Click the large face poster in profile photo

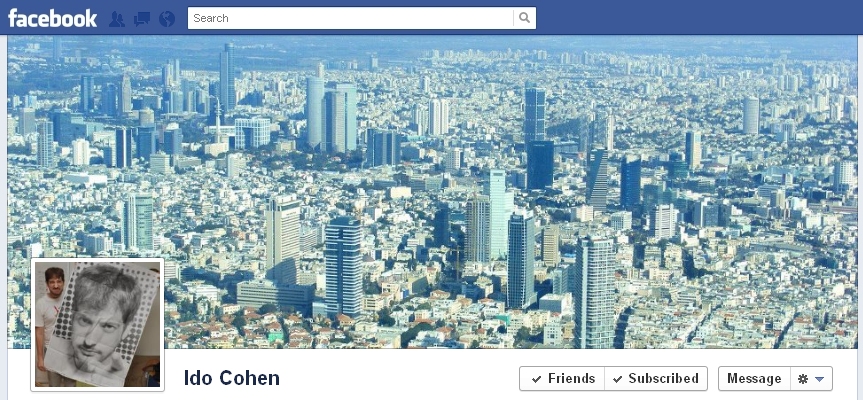coord(102,325)
